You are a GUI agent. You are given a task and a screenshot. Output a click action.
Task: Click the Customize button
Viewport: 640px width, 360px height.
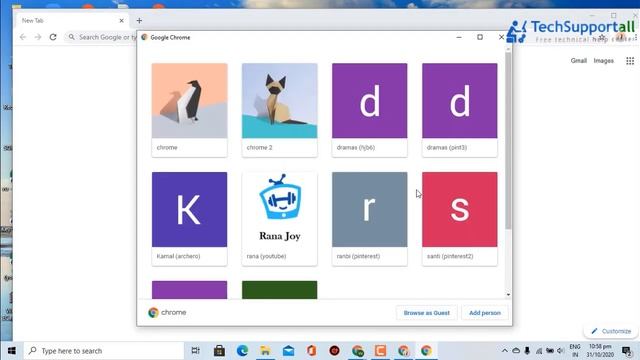click(x=611, y=331)
